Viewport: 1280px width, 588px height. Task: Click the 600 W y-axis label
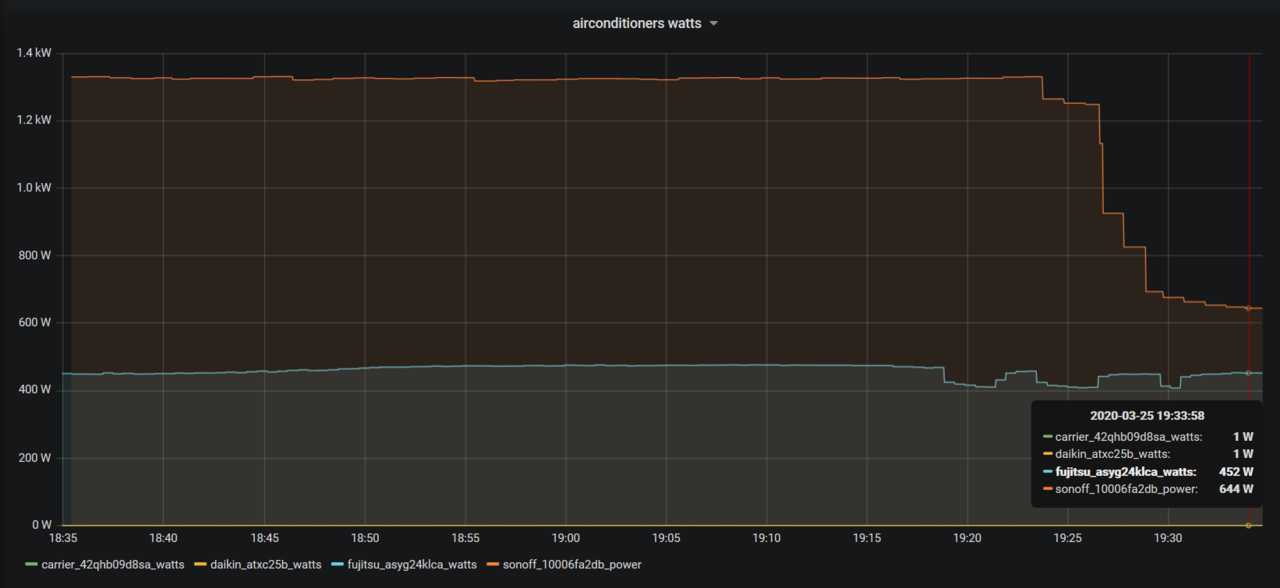(35, 323)
